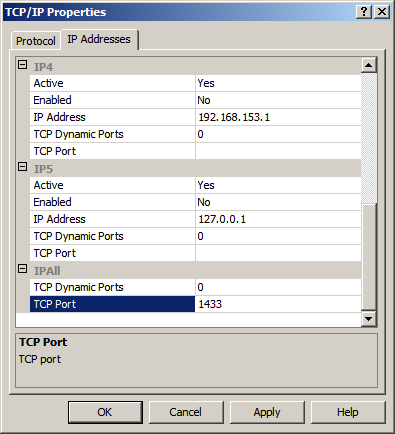Viewport: 395px width, 434px height.
Task: Collapse the IP4 section
Action: [x=22, y=65]
